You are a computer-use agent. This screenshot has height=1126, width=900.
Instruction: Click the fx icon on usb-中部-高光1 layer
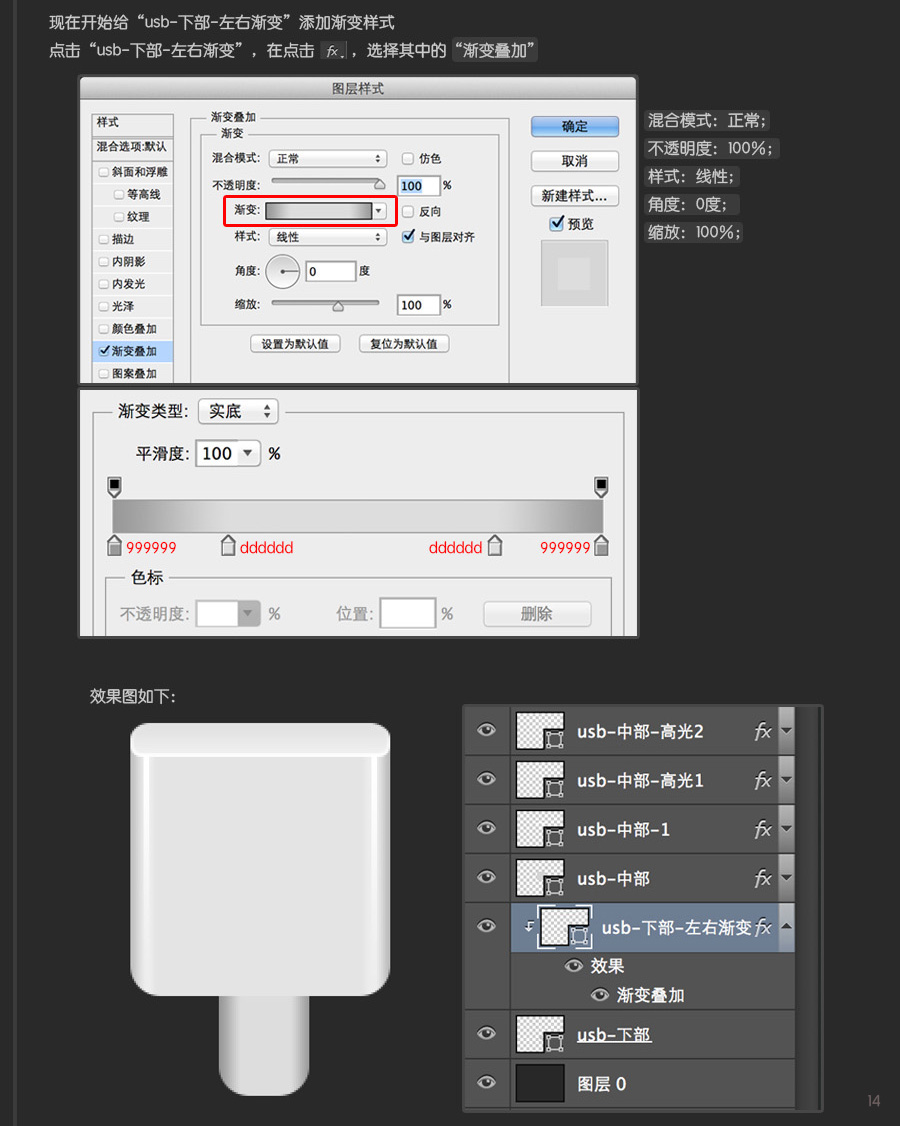762,781
